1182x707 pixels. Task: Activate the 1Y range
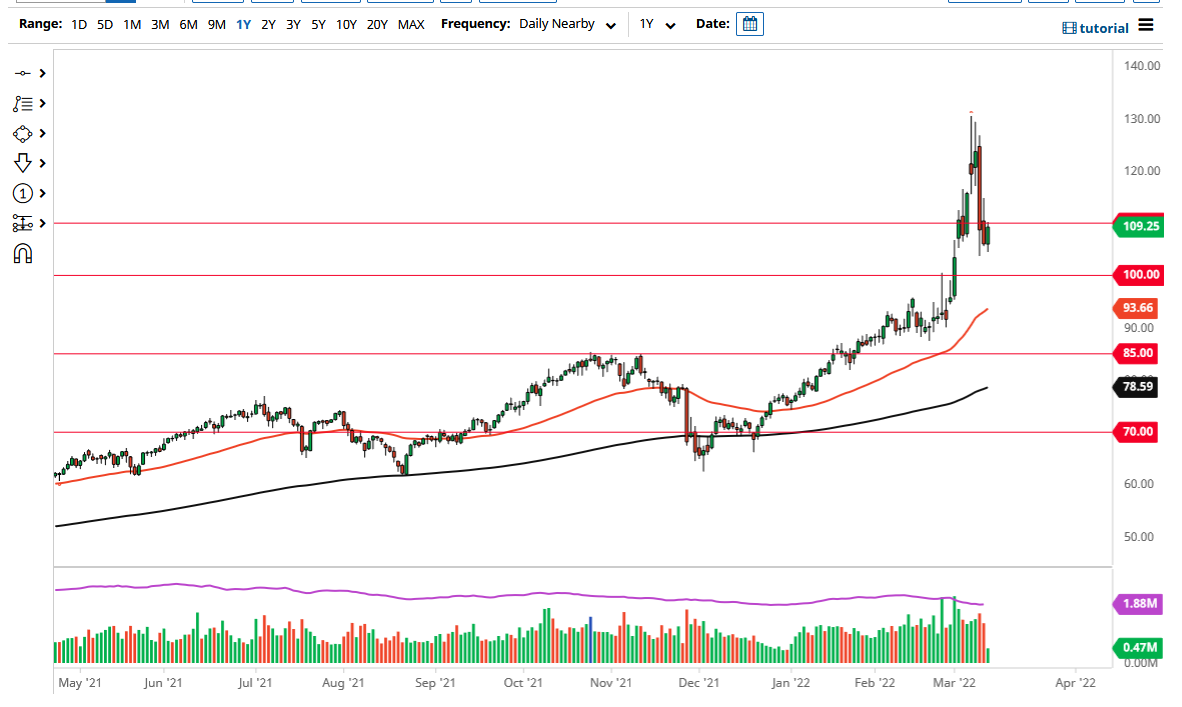[x=242, y=24]
